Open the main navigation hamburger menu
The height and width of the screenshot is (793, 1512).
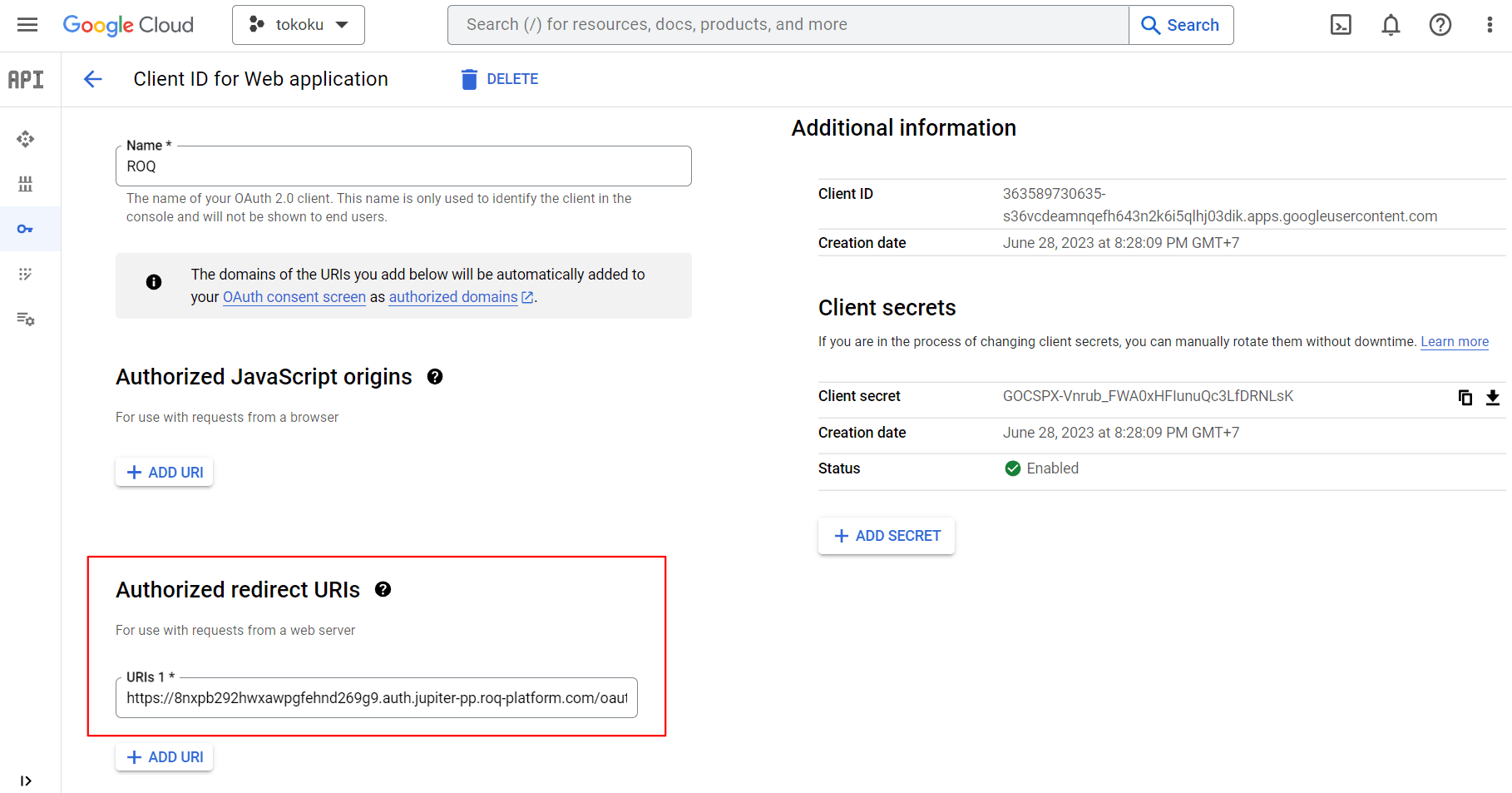[x=27, y=24]
